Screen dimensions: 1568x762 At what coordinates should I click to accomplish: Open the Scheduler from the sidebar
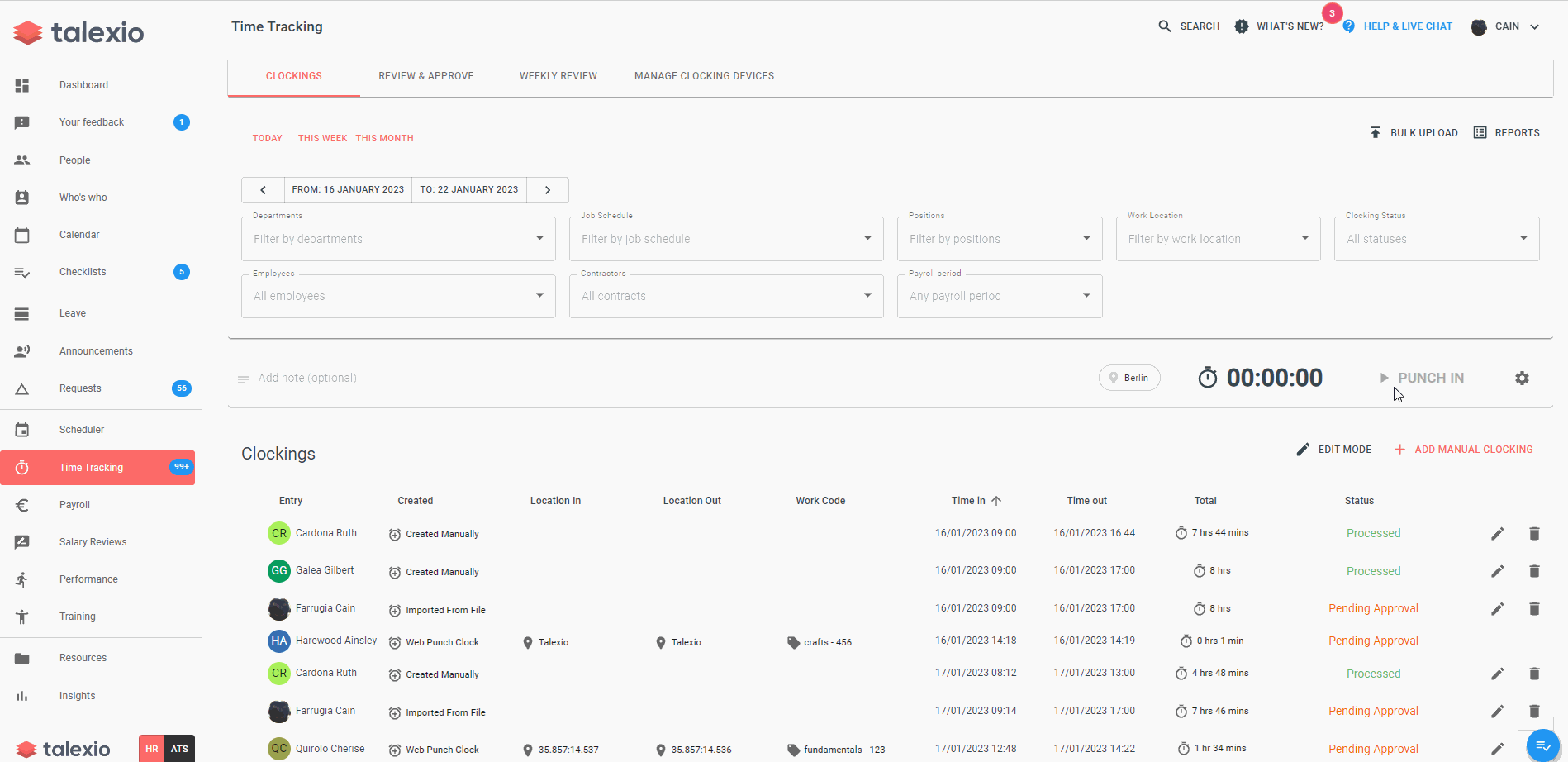(81, 429)
